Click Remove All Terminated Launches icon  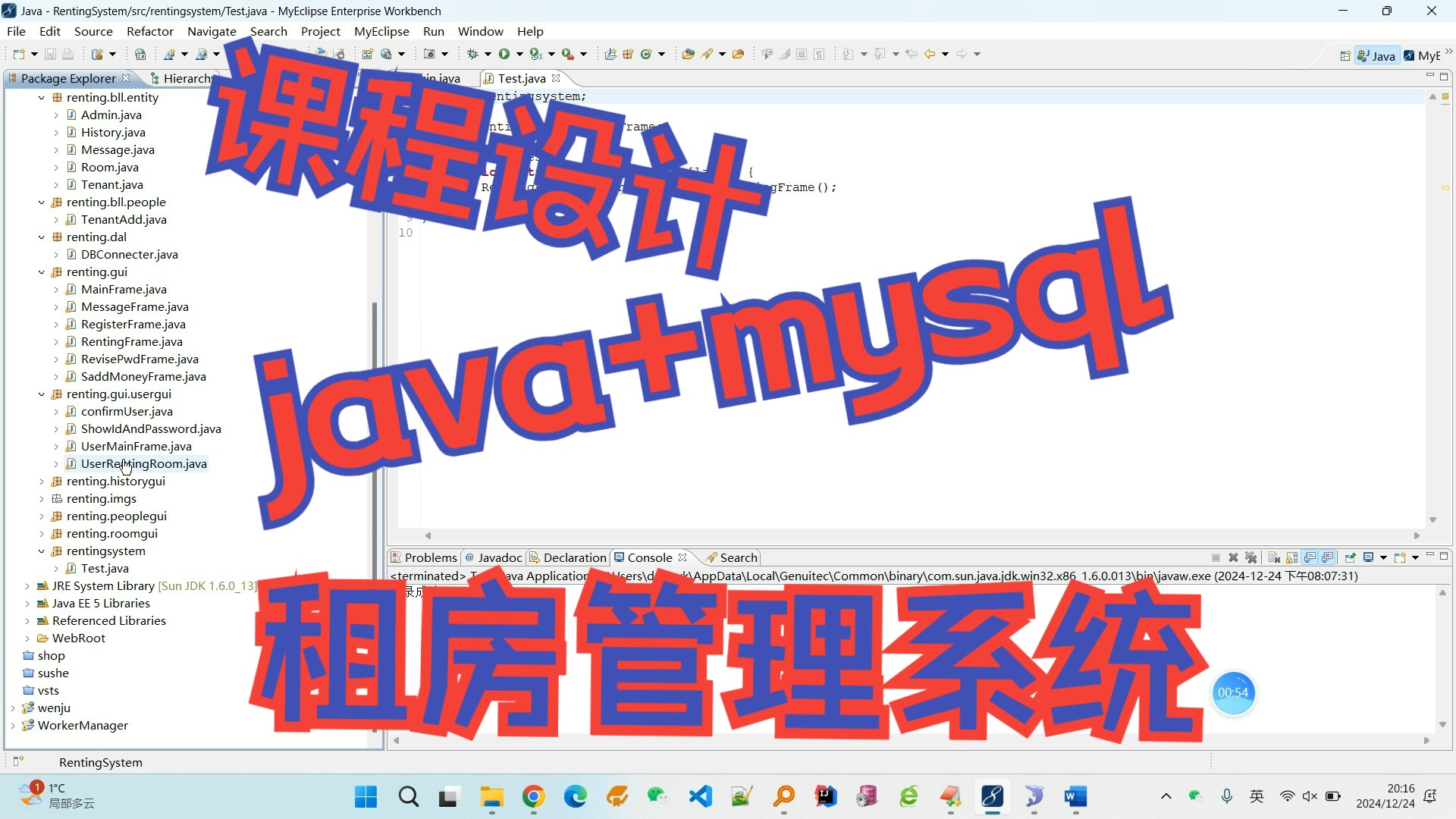coord(1251,557)
